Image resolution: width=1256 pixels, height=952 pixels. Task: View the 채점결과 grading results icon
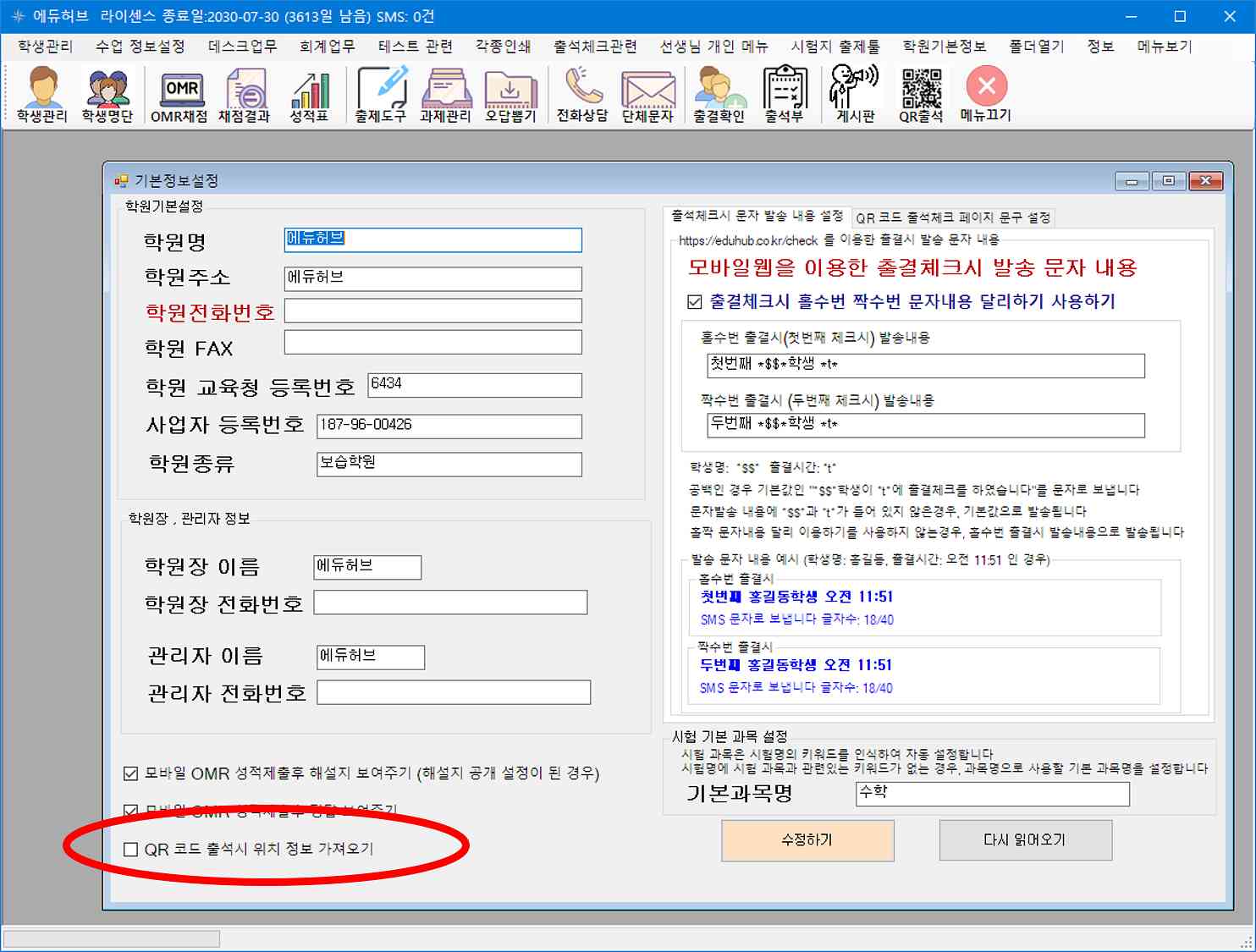coord(245,96)
